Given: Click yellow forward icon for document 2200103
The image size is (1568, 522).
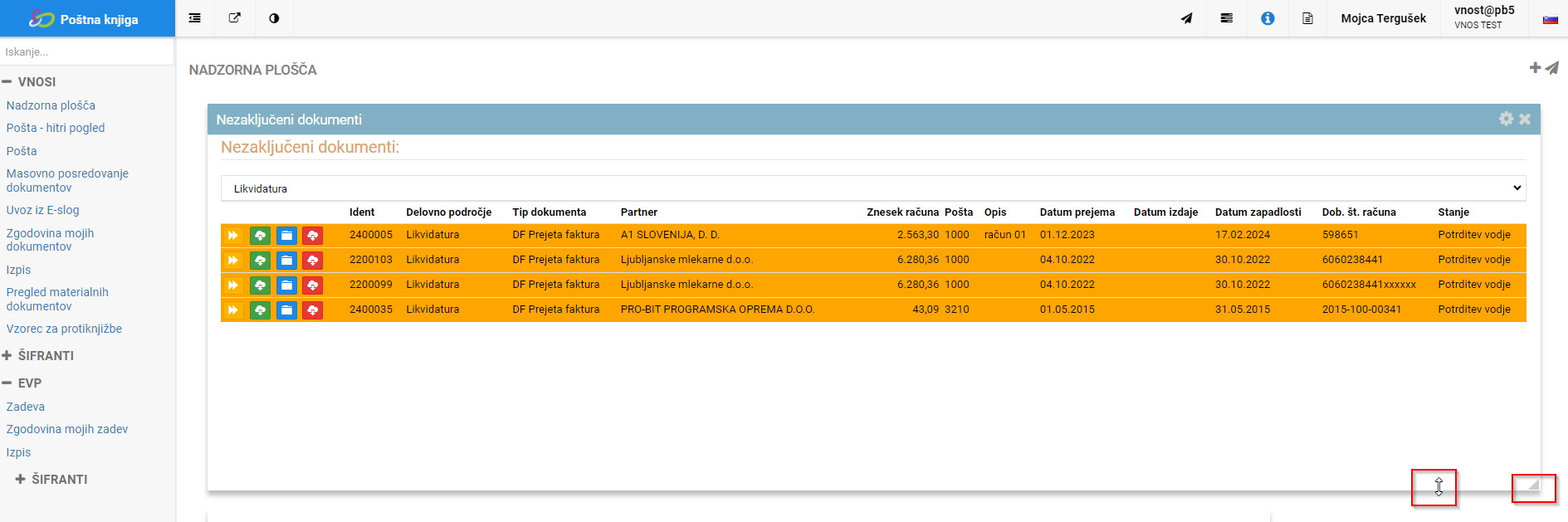Looking at the screenshot, I should point(233,261).
